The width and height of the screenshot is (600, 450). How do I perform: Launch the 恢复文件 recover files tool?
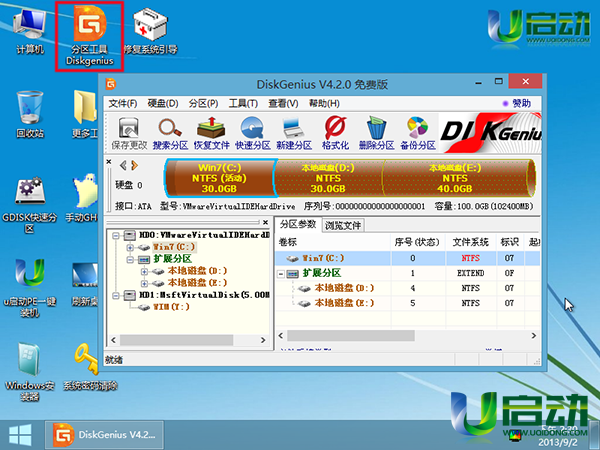tap(211, 134)
